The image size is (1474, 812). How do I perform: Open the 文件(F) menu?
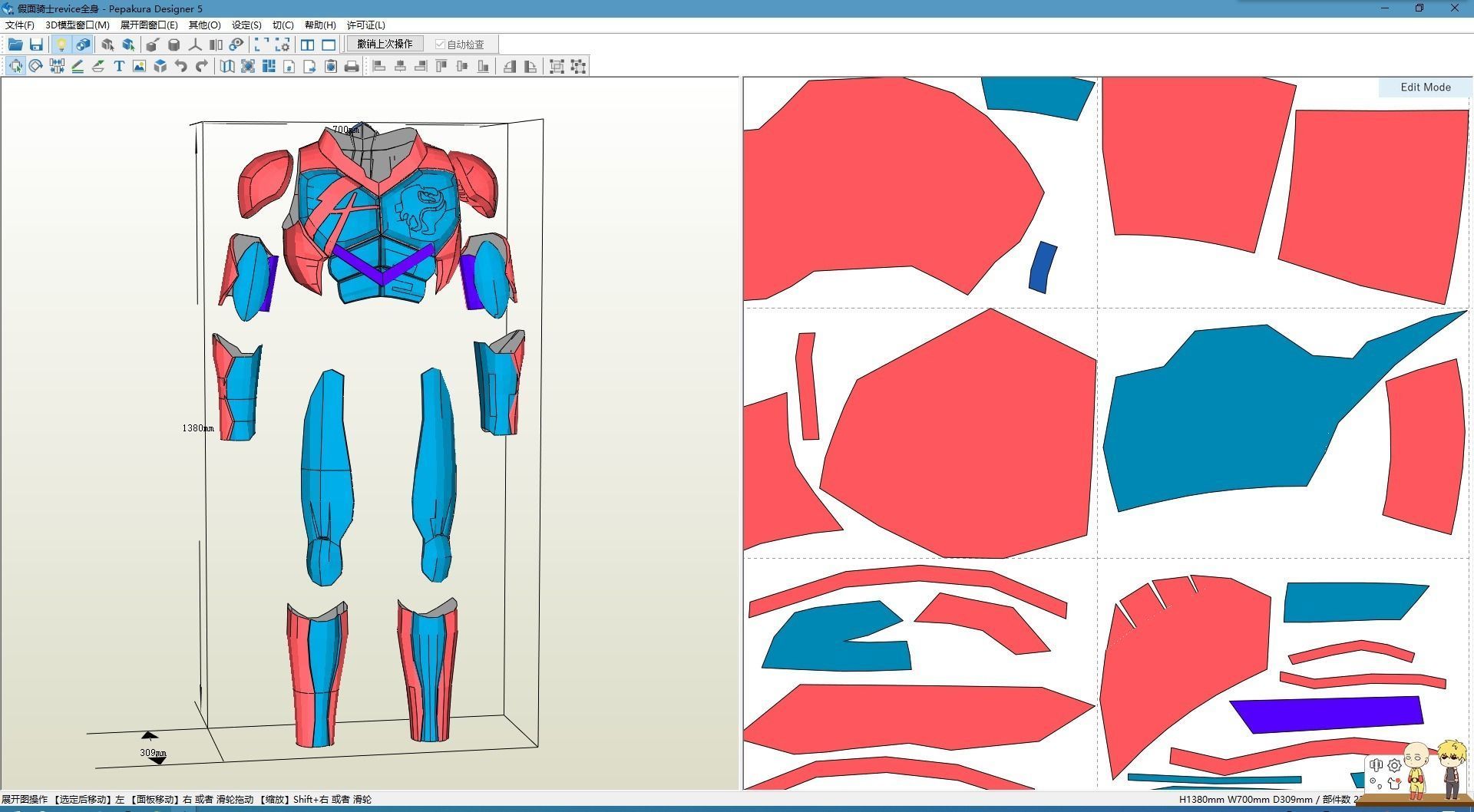[19, 25]
